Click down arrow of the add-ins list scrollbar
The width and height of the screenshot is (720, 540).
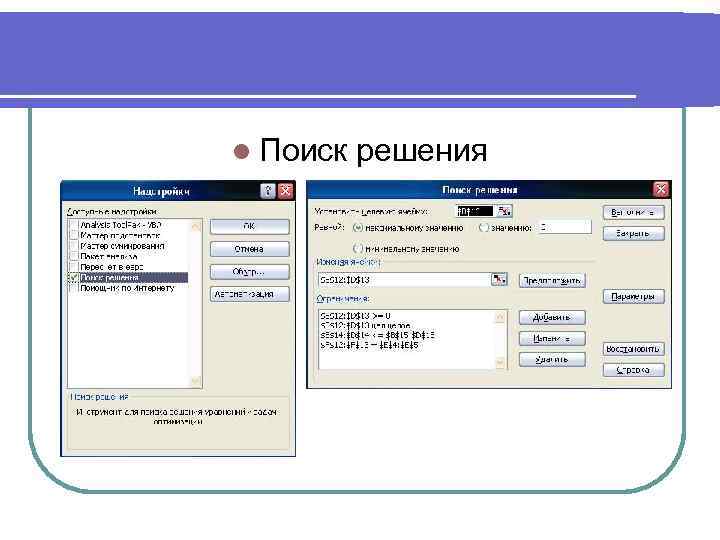pos(196,381)
